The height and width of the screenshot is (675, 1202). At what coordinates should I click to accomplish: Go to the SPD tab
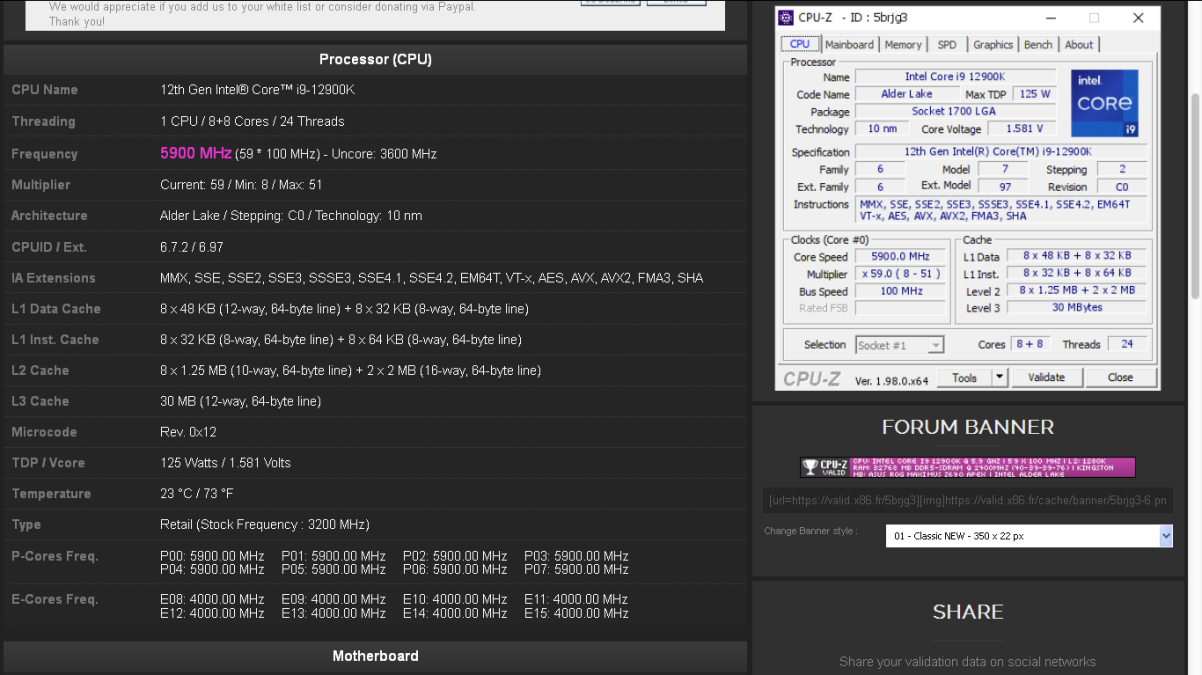coord(947,45)
